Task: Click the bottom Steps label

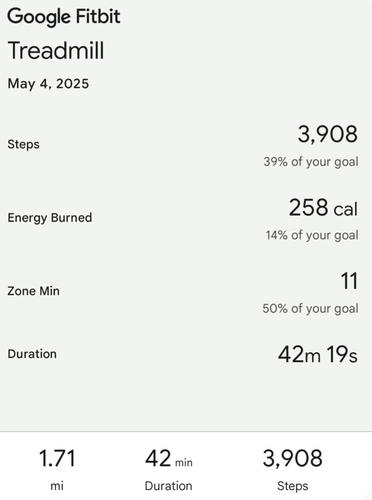Action: (x=293, y=486)
